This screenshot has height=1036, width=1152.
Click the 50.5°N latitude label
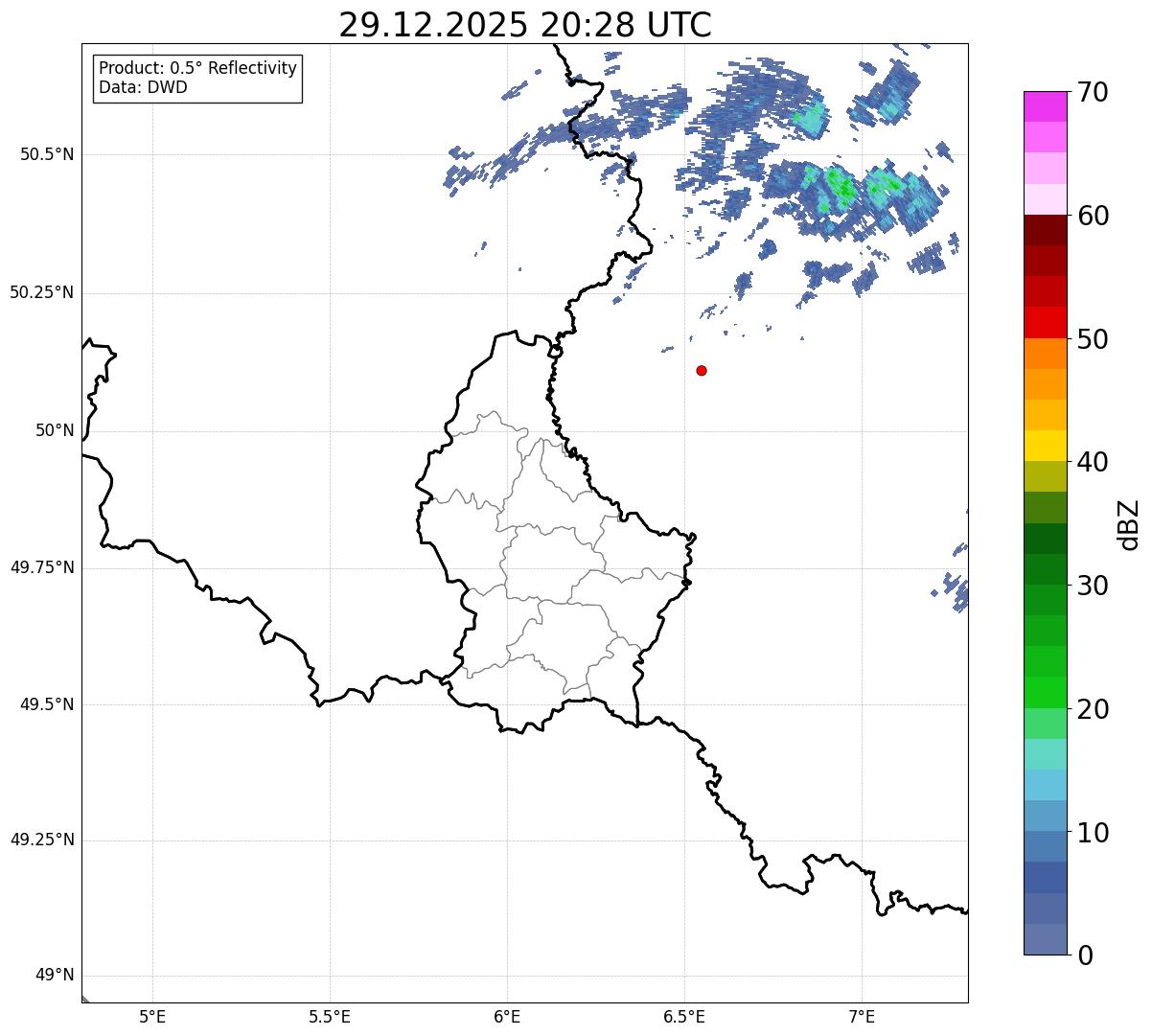(47, 154)
